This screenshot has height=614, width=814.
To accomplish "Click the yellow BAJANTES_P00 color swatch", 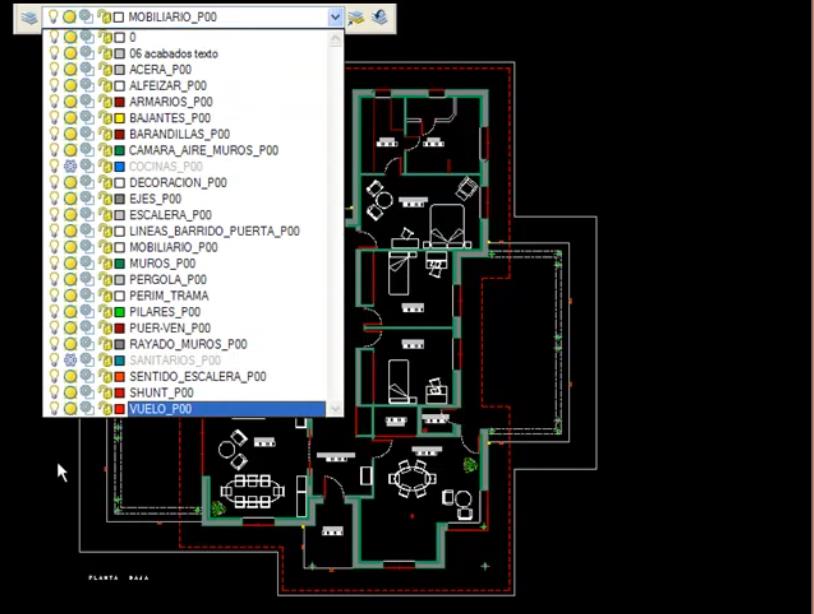I will (x=119, y=118).
